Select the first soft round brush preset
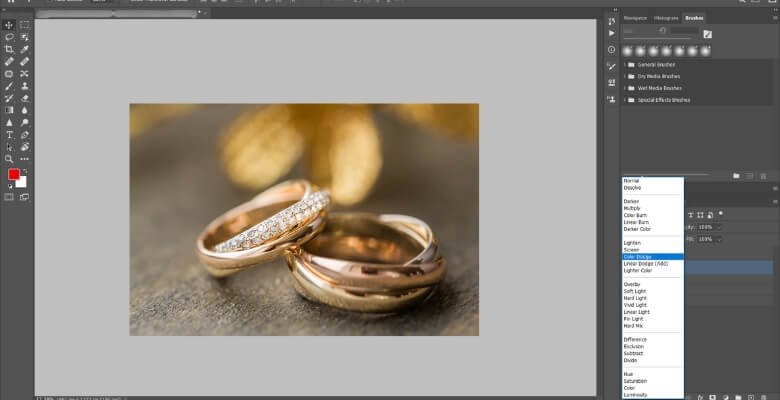This screenshot has width=780, height=400. (x=628, y=51)
